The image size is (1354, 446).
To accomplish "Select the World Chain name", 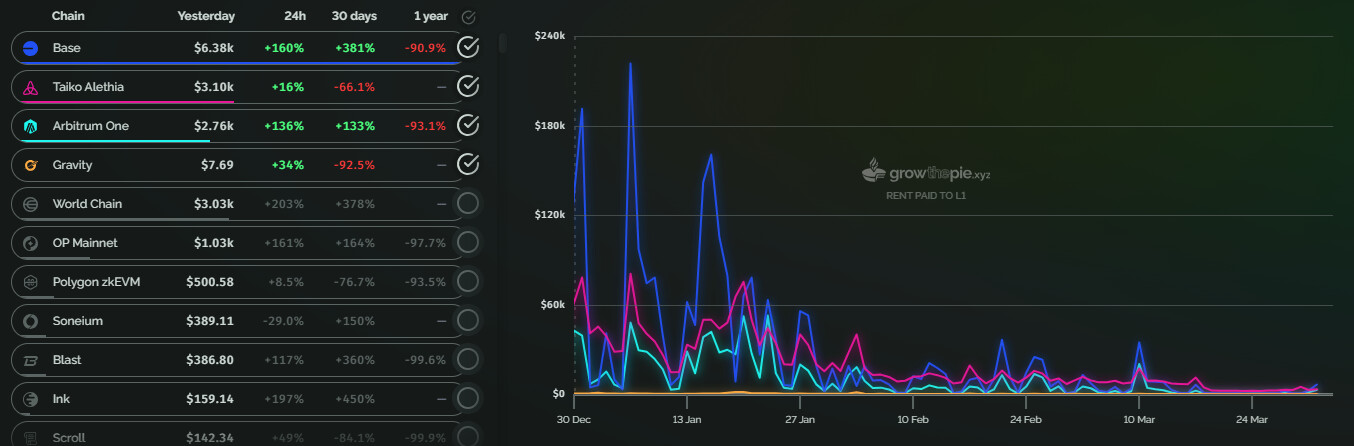I will point(87,204).
